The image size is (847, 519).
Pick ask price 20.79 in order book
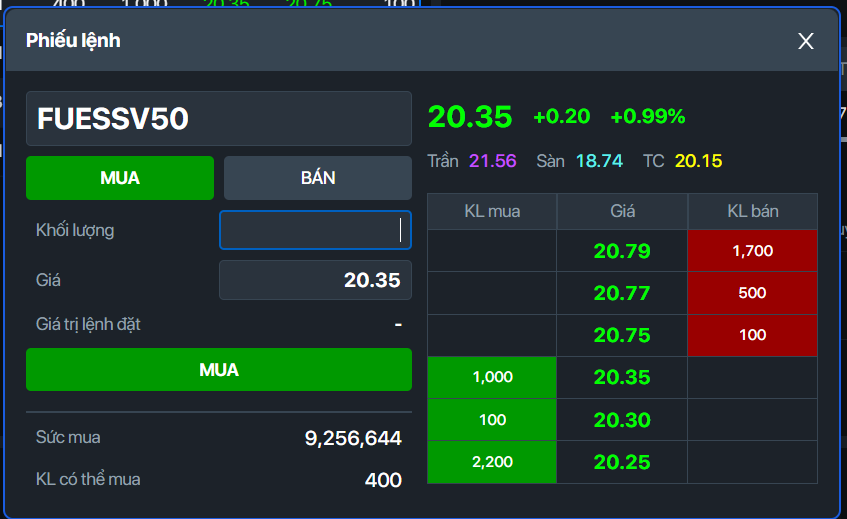[x=622, y=251]
